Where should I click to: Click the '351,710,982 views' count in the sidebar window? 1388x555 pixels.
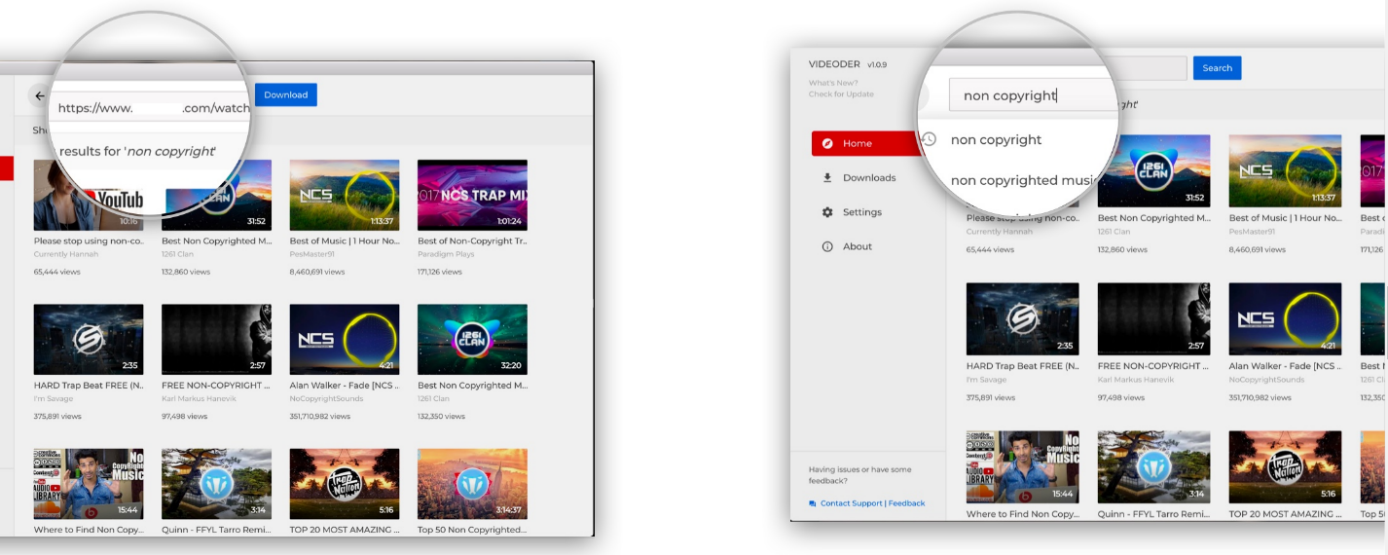tap(1260, 398)
